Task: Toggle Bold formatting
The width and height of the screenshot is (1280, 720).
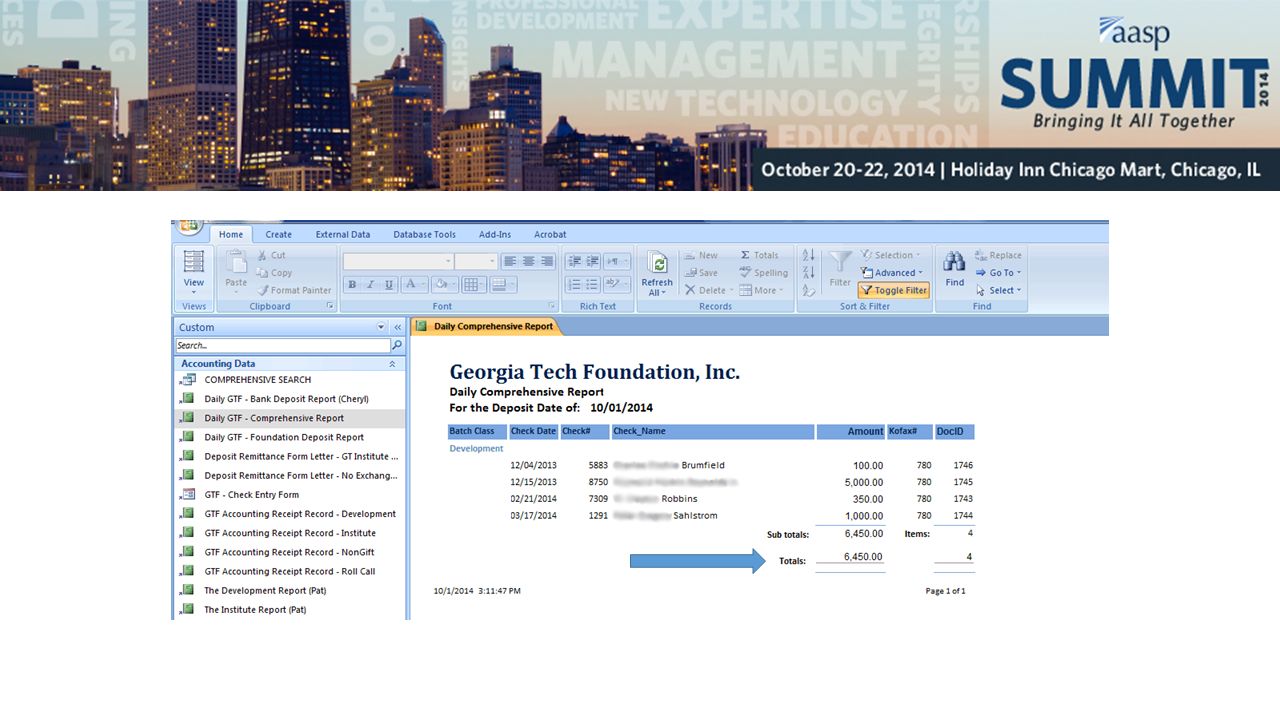Action: pyautogui.click(x=352, y=285)
